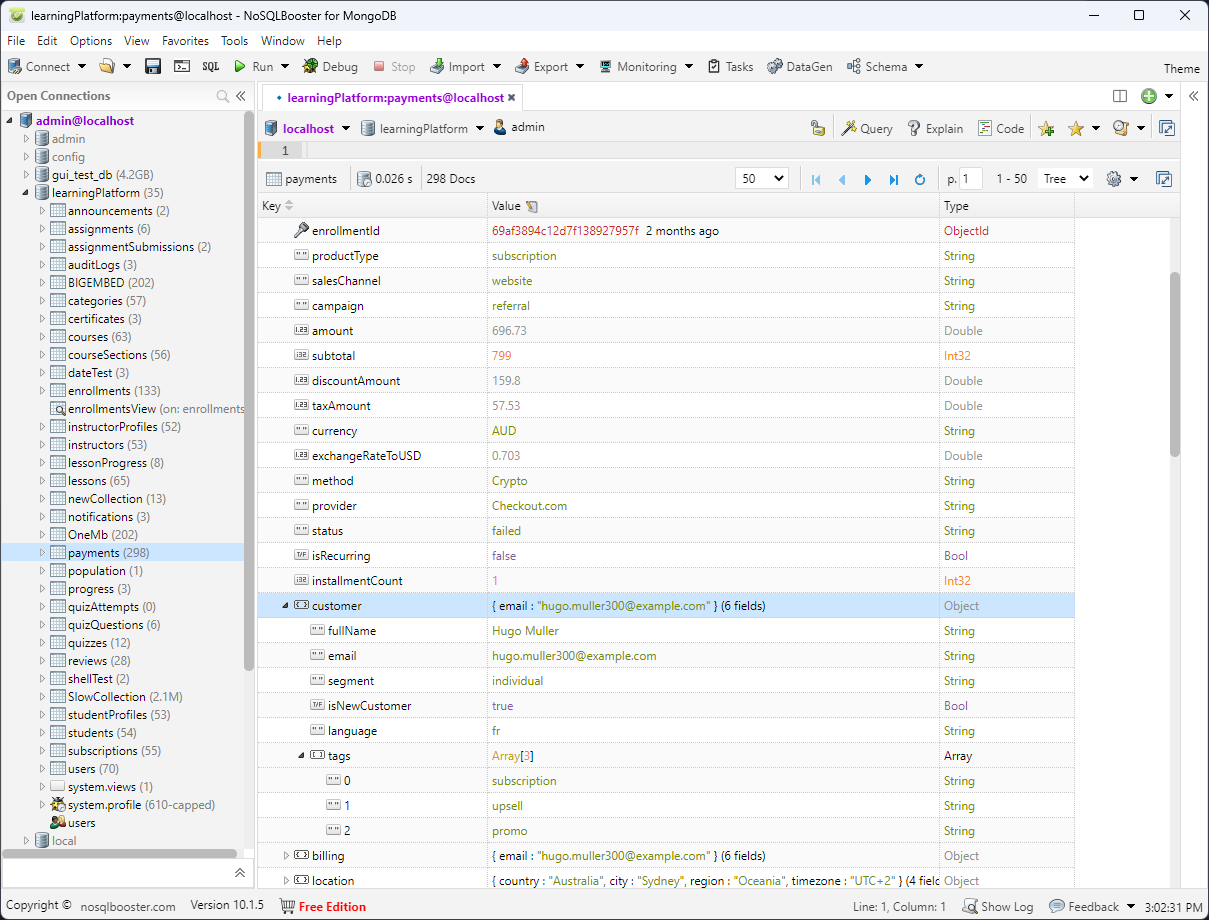Click the Show Log button
Image resolution: width=1209 pixels, height=920 pixels.
pos(998,906)
